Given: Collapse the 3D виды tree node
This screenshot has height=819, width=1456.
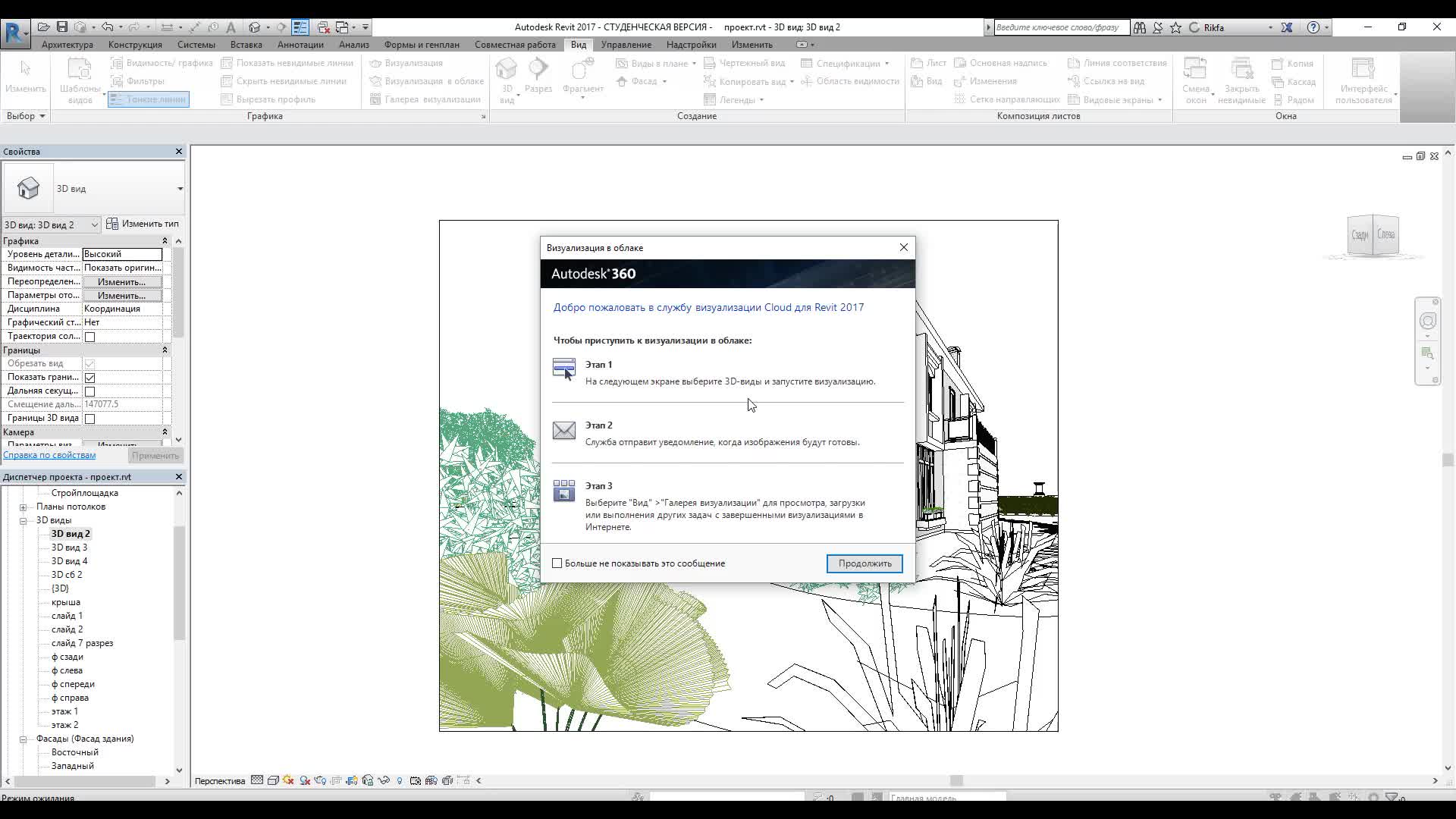Looking at the screenshot, I should [23, 521].
